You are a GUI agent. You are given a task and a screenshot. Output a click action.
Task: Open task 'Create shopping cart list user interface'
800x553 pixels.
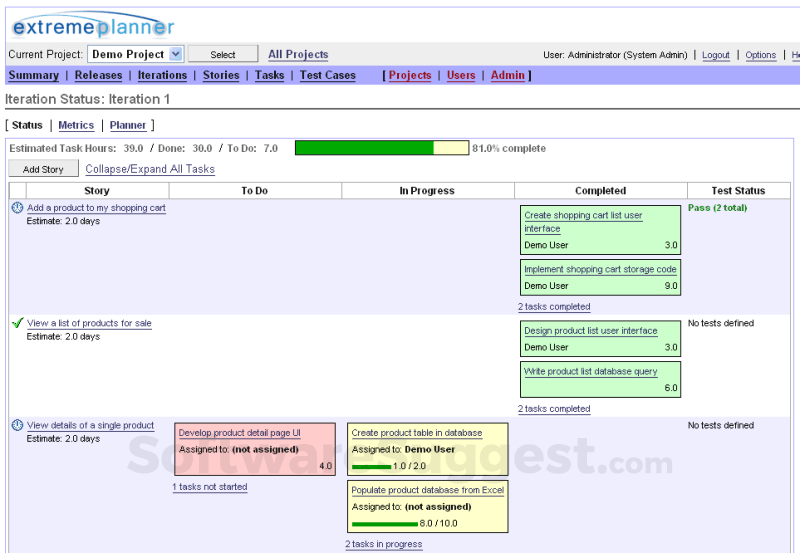click(x=583, y=222)
